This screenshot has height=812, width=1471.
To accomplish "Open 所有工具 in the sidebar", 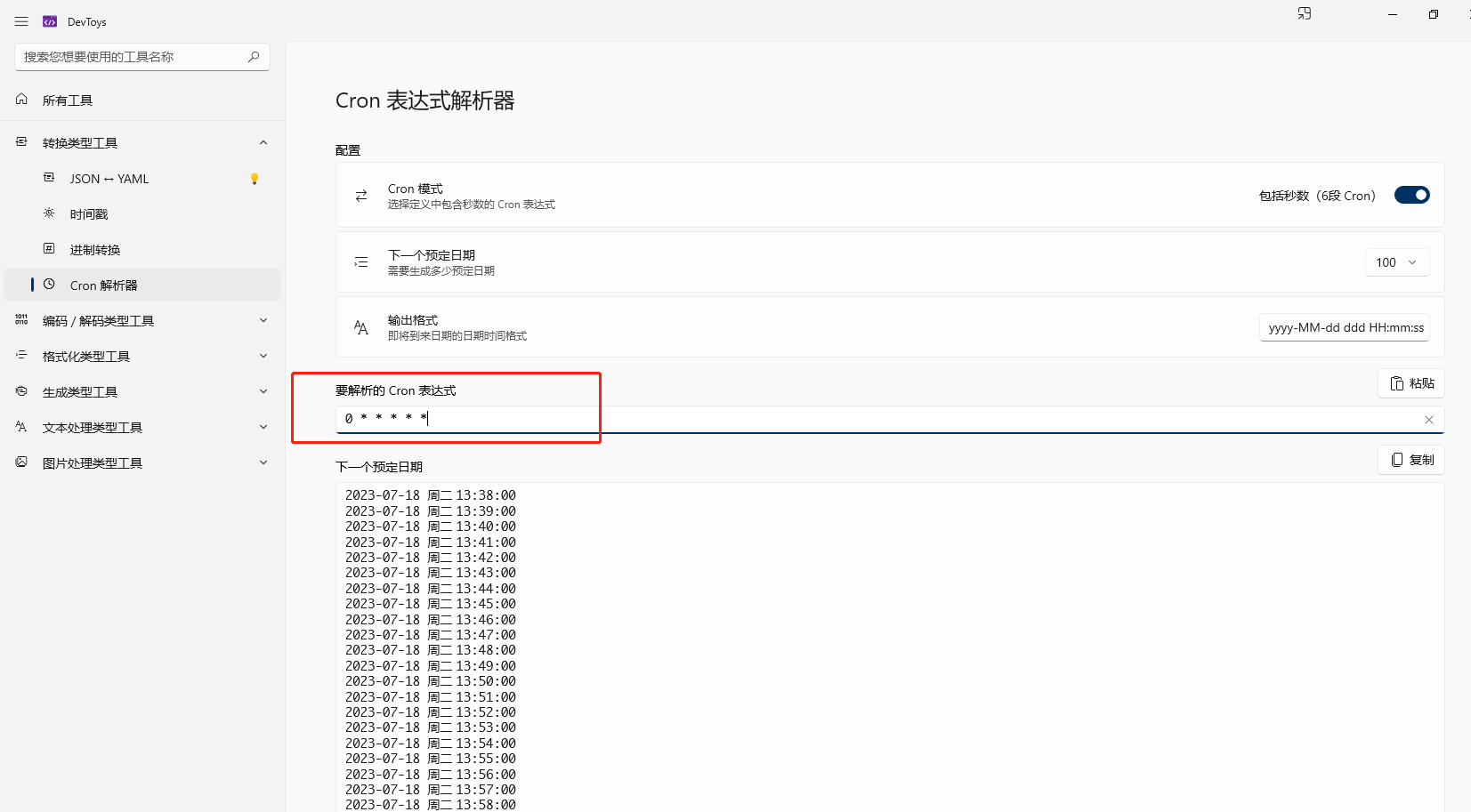I will [142, 100].
